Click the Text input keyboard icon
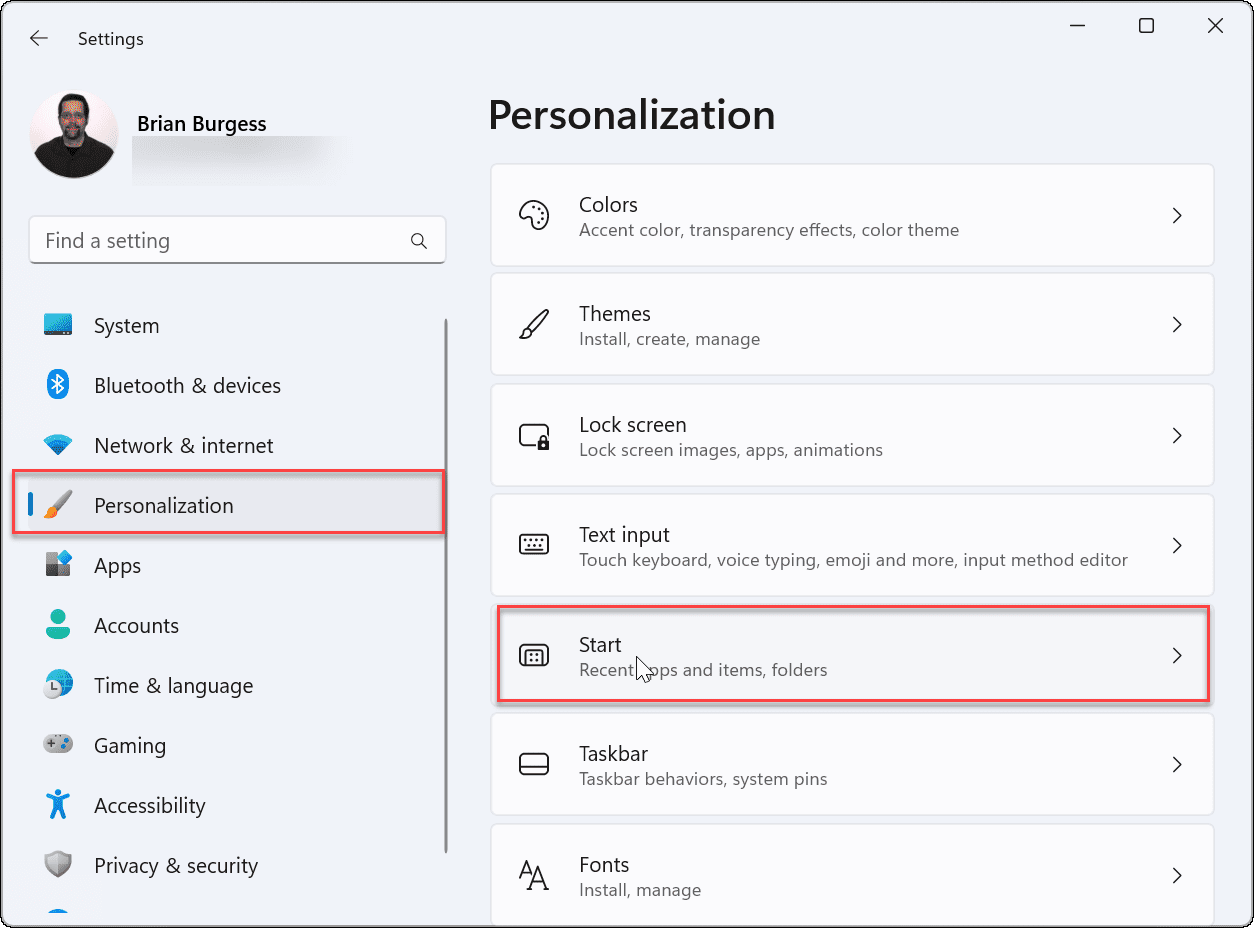The height and width of the screenshot is (928, 1254). pyautogui.click(x=534, y=545)
